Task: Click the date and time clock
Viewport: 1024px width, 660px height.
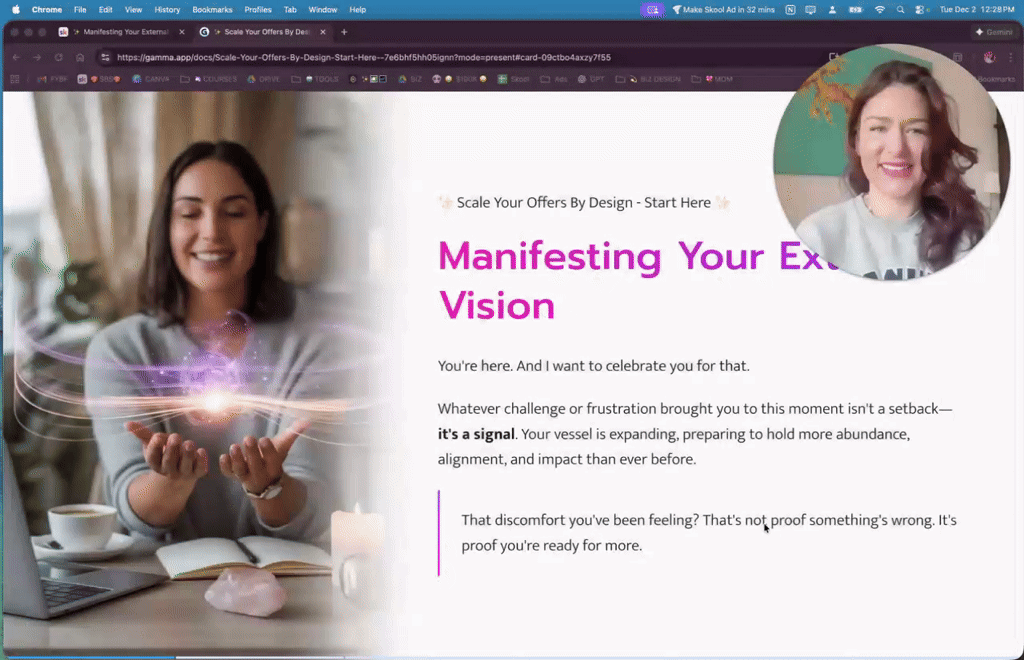Action: click(x=977, y=10)
